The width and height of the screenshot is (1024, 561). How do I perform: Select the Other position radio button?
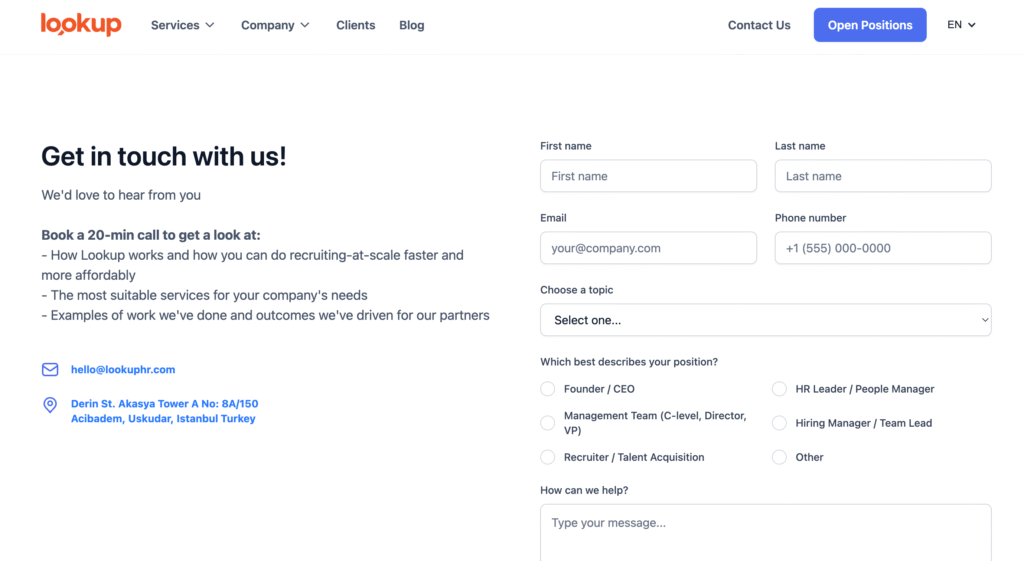tap(779, 457)
